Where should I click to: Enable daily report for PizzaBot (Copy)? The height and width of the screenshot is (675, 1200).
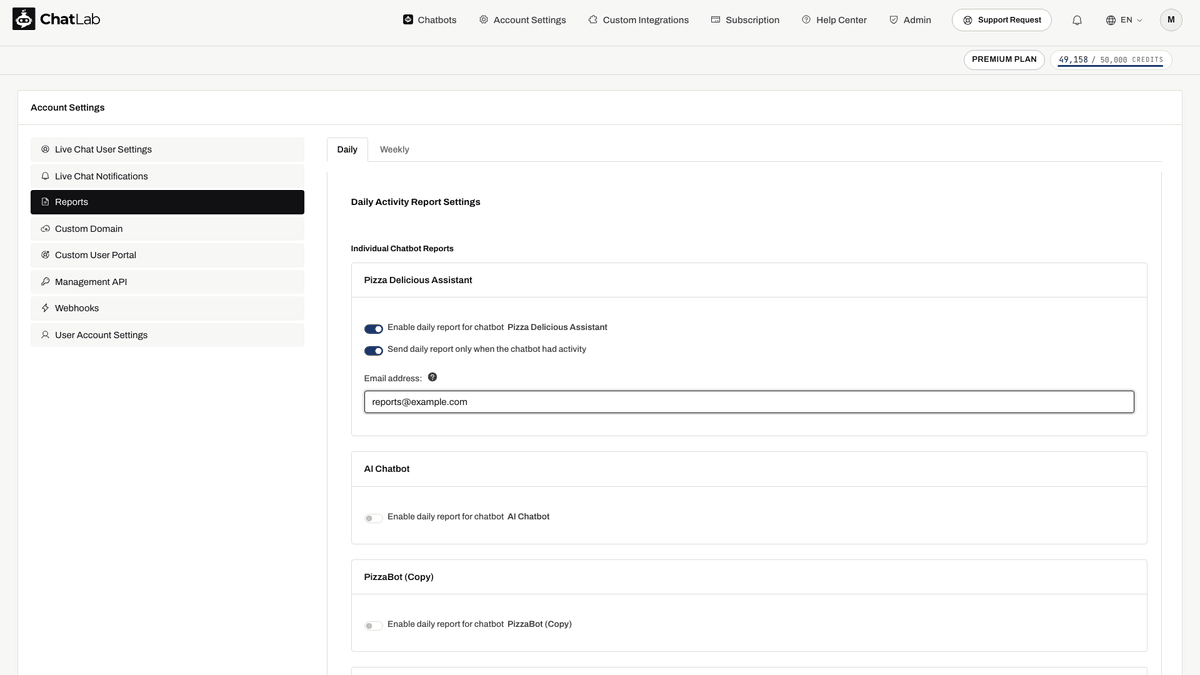373,626
